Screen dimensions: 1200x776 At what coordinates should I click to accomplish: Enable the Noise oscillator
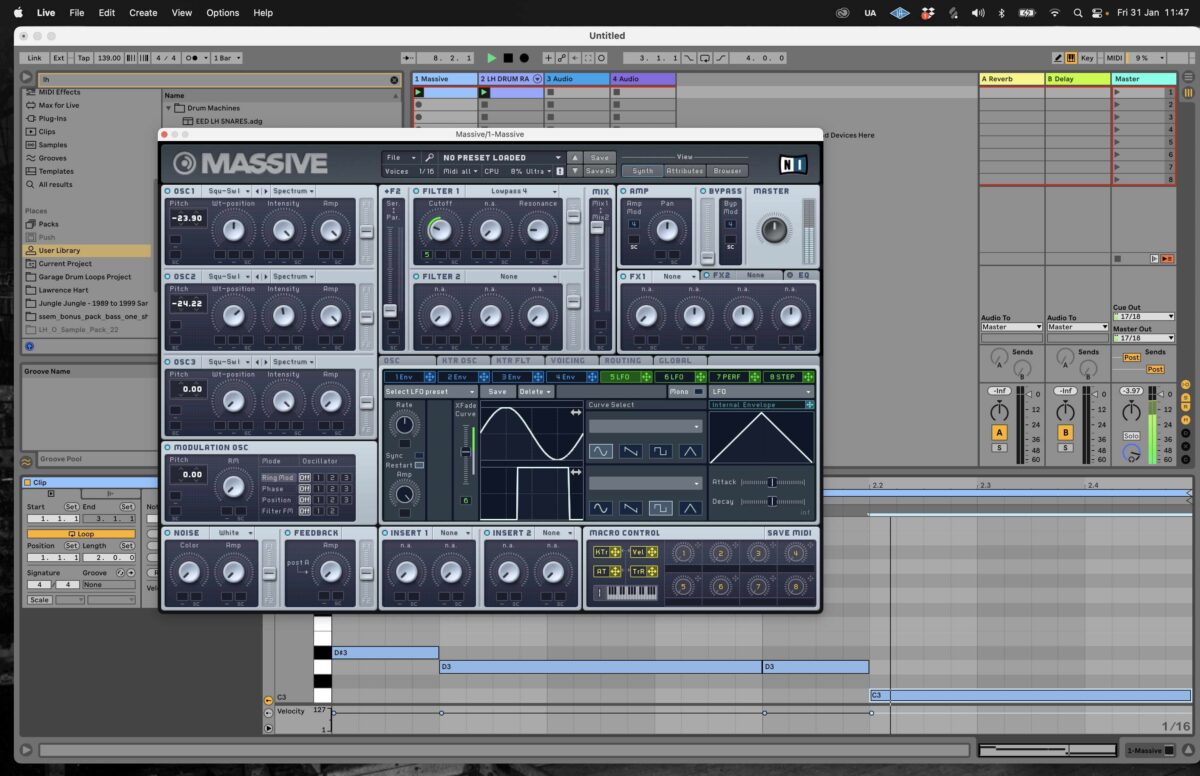point(168,533)
